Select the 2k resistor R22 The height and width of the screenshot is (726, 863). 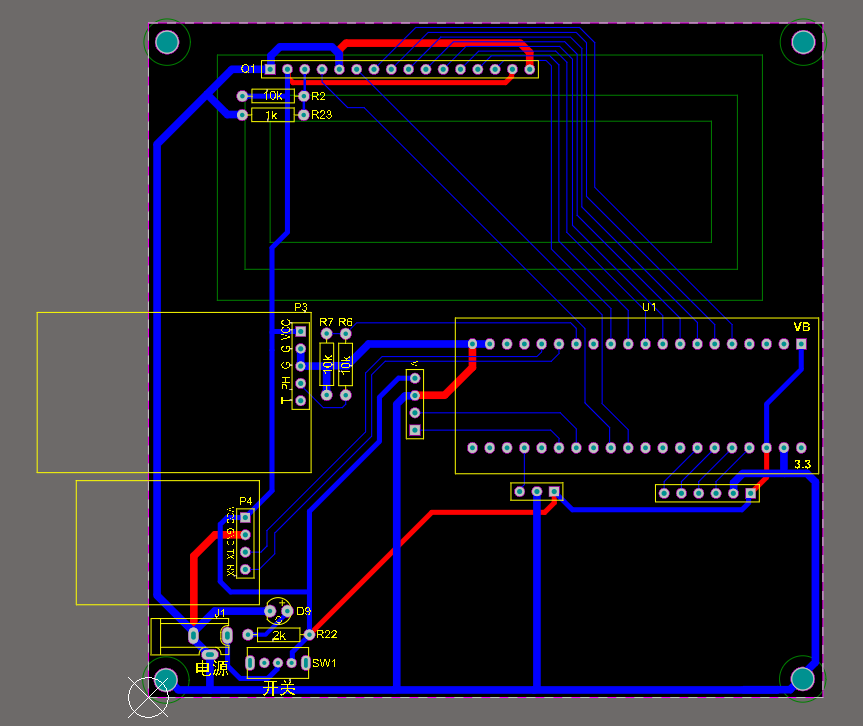click(x=280, y=633)
